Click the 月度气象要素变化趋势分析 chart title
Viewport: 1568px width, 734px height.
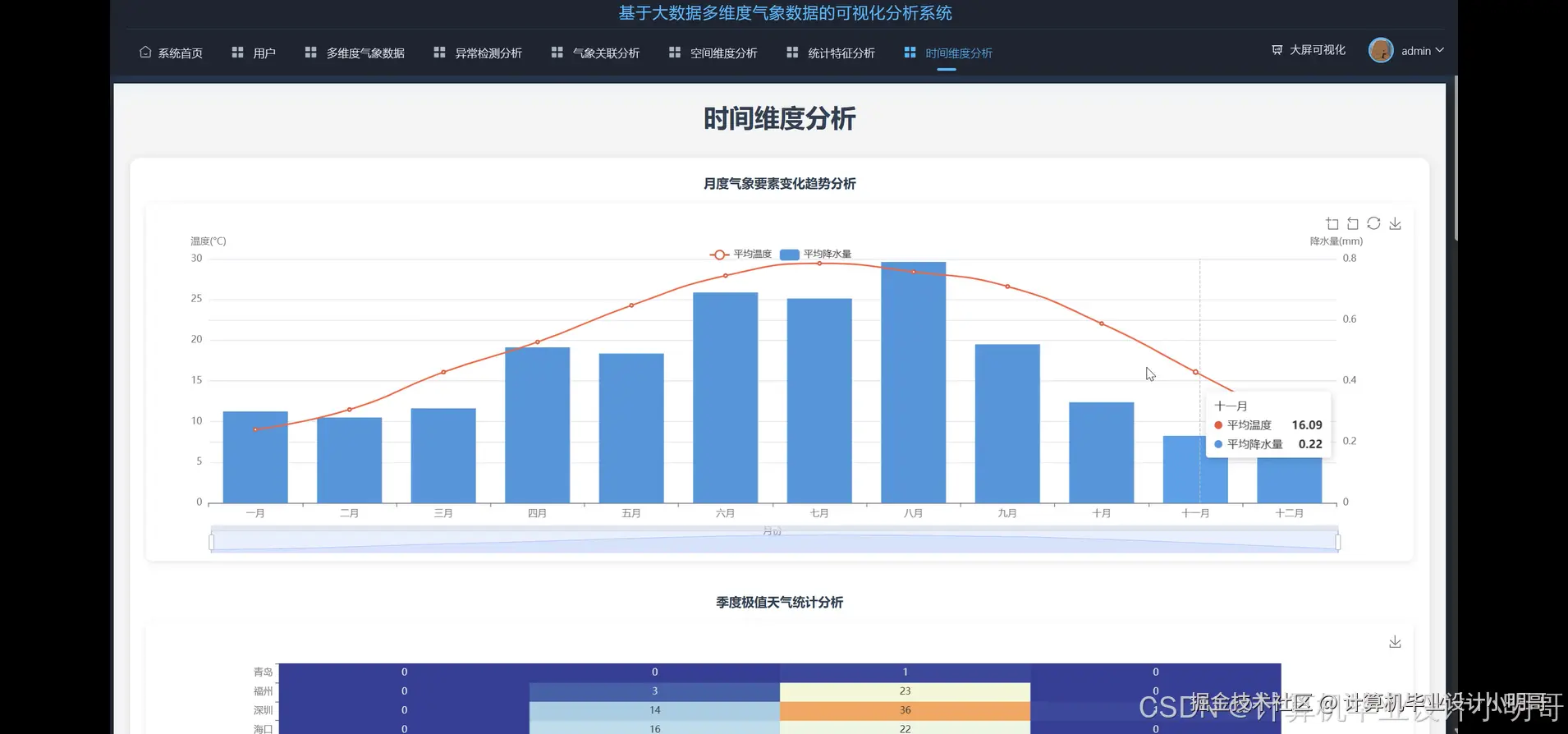(x=779, y=184)
